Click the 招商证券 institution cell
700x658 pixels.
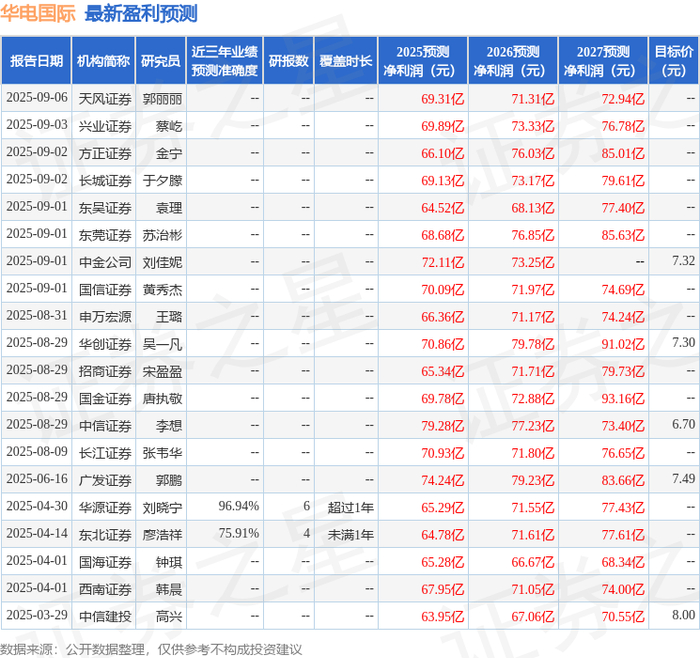(105, 371)
